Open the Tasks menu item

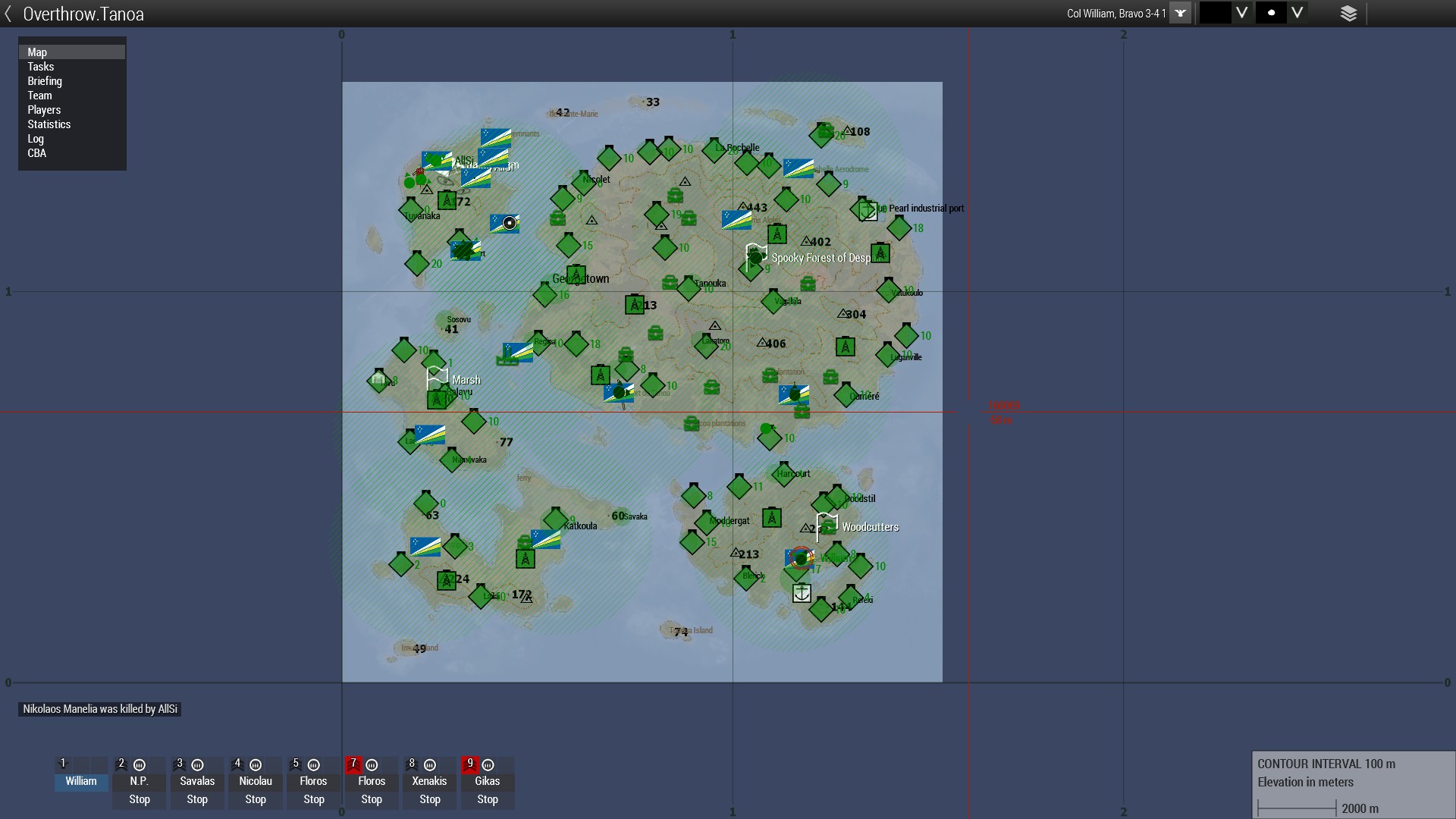41,67
